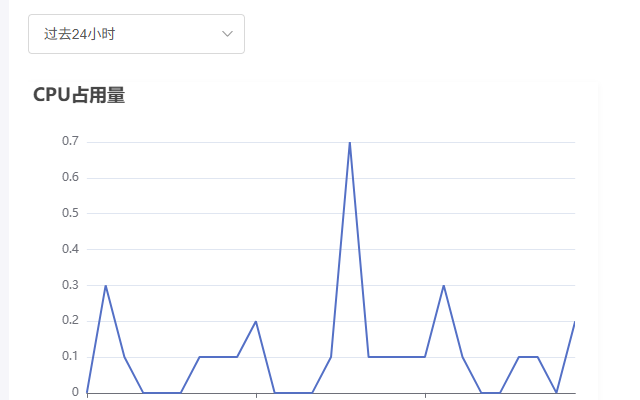The height and width of the screenshot is (400, 640).
Task: Click the flat 0.1 segment after the tallest spike
Action: click(397, 356)
